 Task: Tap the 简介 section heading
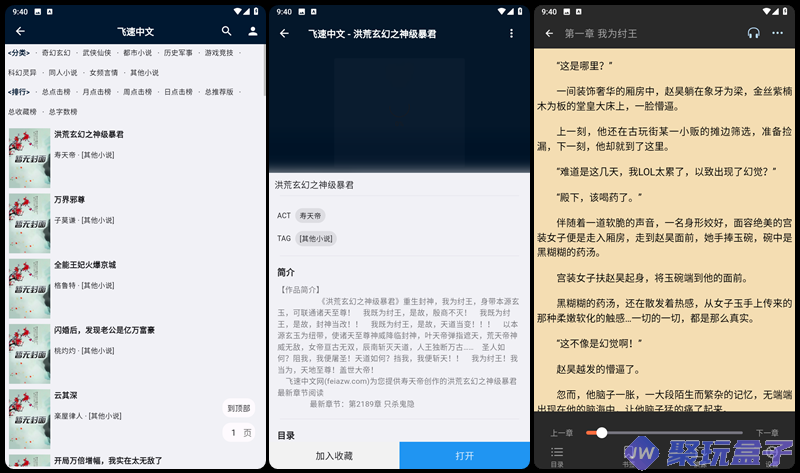tap(286, 272)
